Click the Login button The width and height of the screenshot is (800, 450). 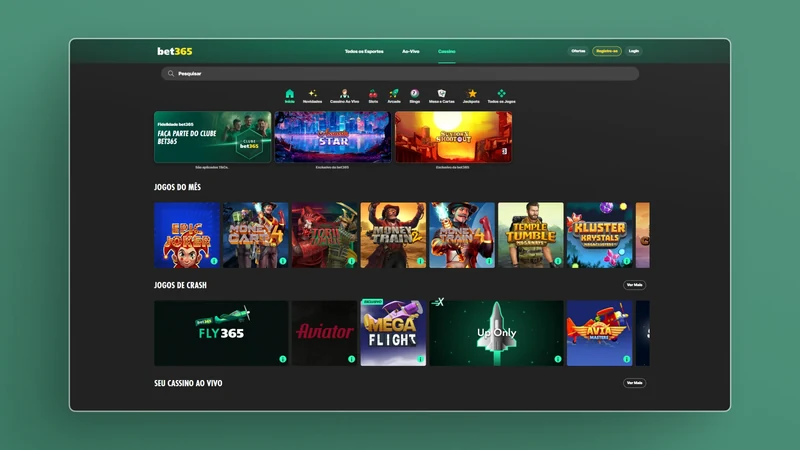634,51
